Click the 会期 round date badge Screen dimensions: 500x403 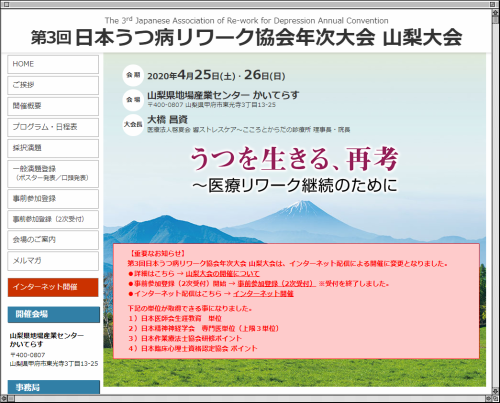(x=133, y=75)
